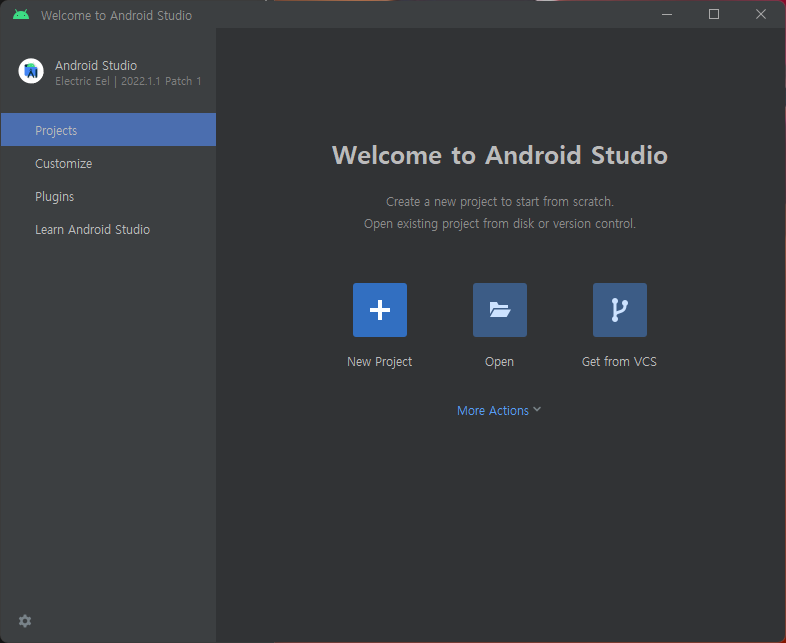This screenshot has width=786, height=643.
Task: Open settings gear in the sidebar's bottom corner
Action: (x=25, y=621)
